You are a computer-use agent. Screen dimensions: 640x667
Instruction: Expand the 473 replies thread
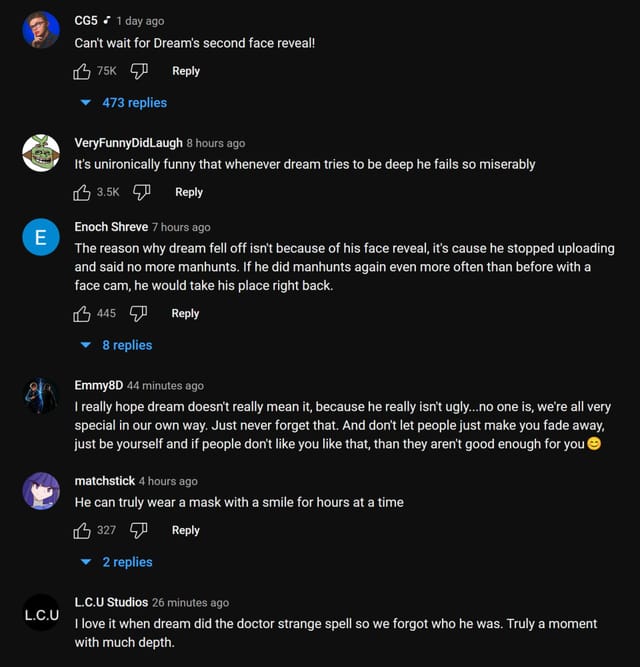(x=124, y=103)
